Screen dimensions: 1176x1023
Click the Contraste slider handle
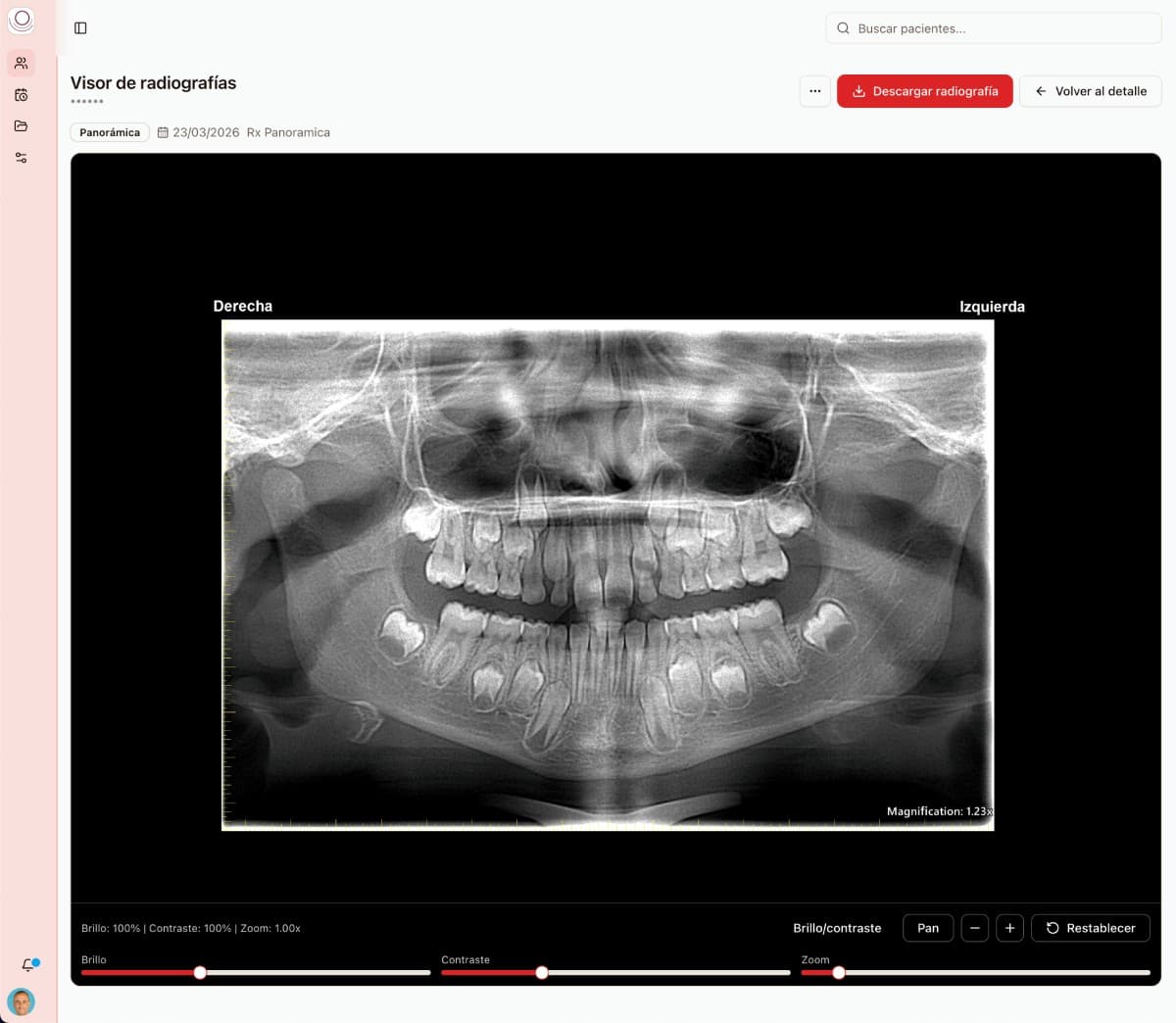pos(542,973)
